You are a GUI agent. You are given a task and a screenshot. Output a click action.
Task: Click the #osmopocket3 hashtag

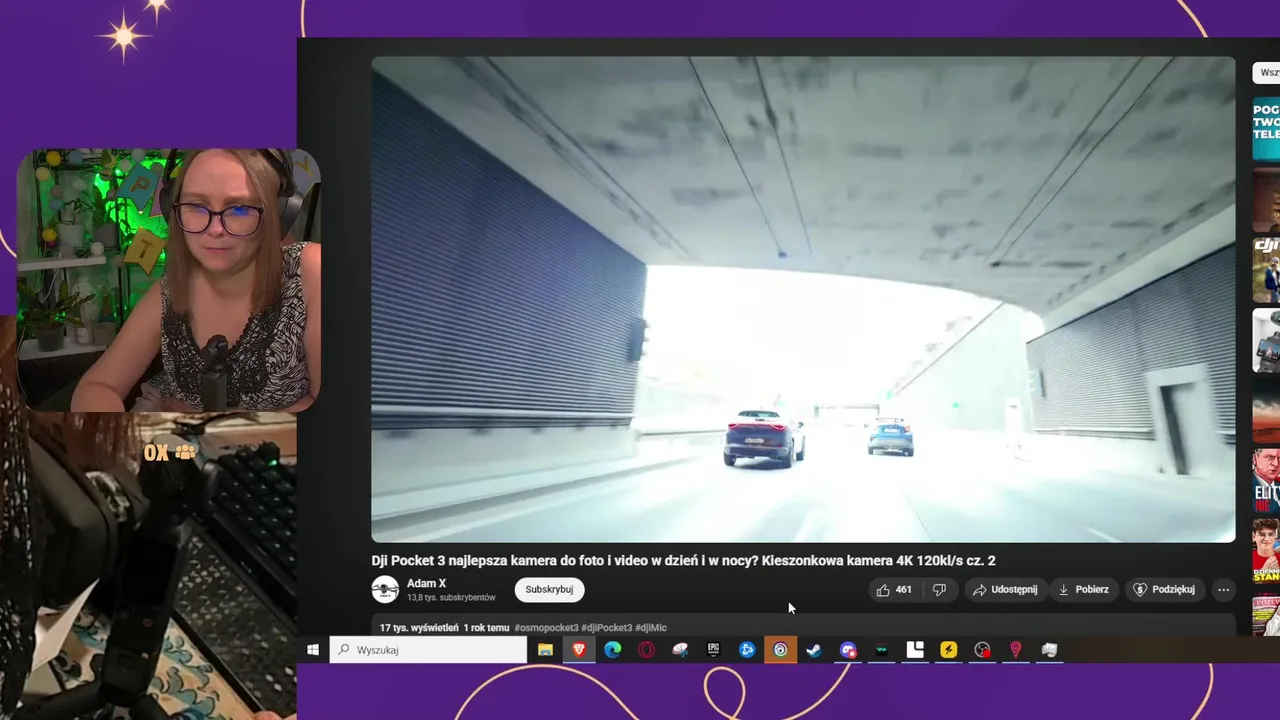point(546,628)
